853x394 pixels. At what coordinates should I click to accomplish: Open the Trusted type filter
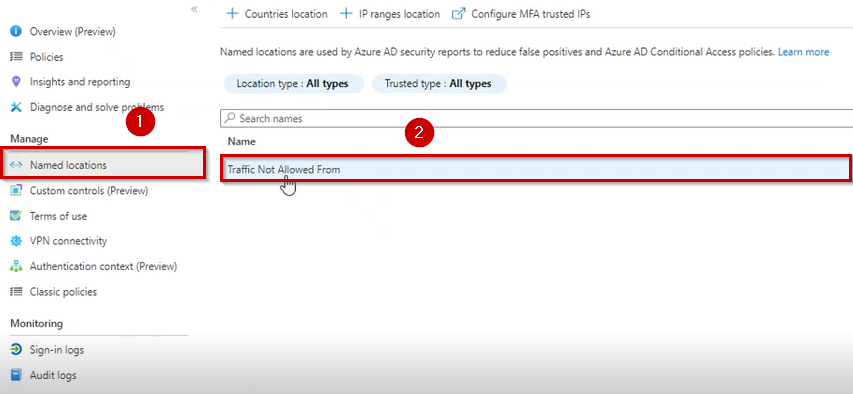tap(438, 84)
